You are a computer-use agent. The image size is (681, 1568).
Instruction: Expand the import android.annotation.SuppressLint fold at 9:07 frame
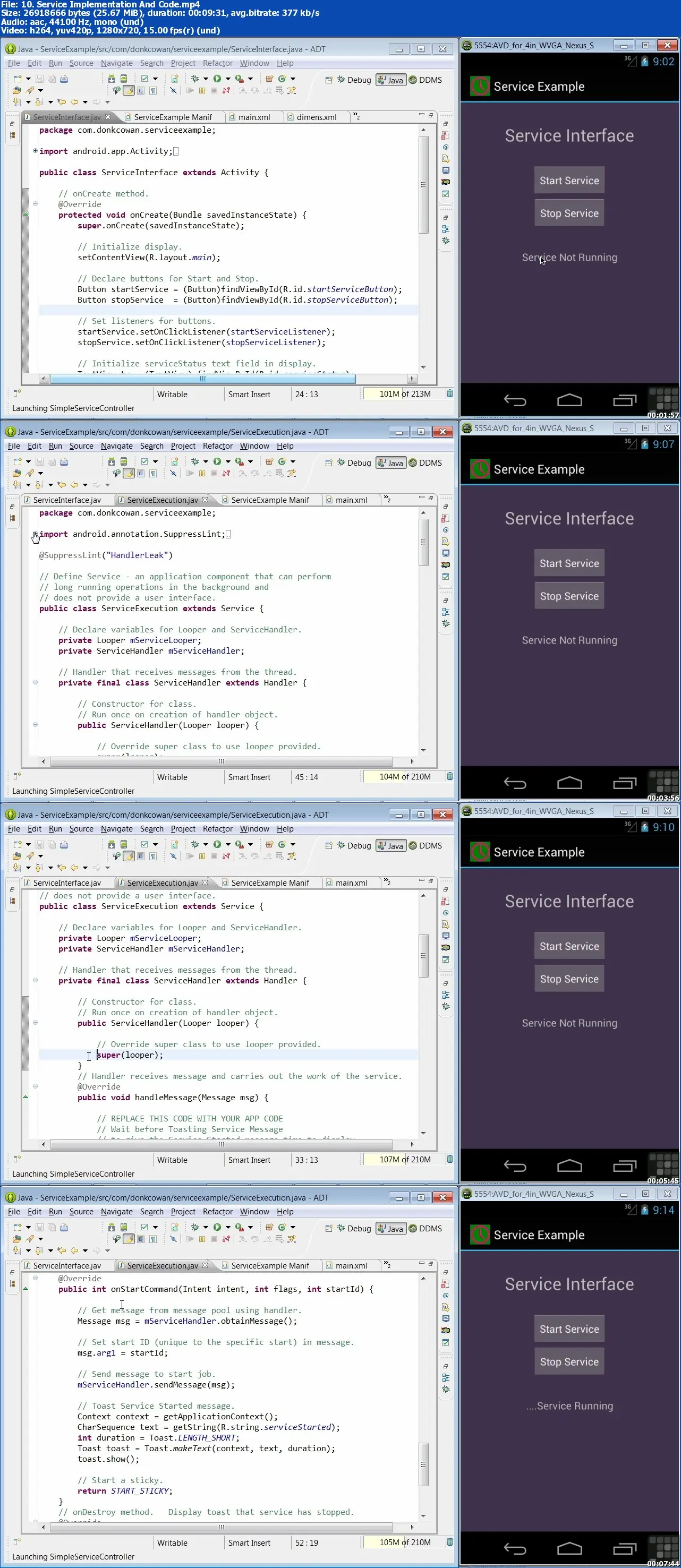click(x=36, y=534)
